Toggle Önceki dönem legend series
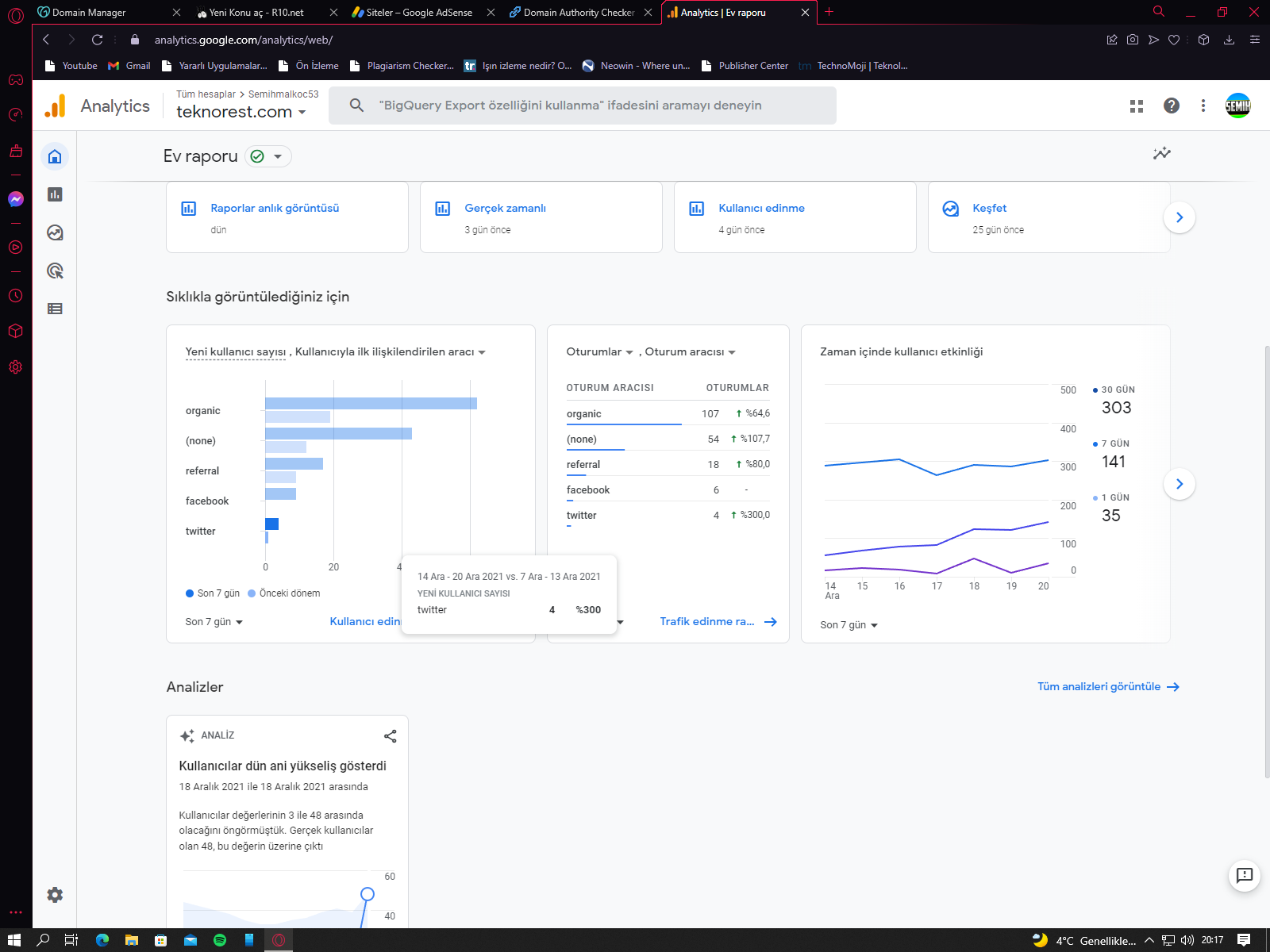The image size is (1270, 952). click(x=284, y=593)
